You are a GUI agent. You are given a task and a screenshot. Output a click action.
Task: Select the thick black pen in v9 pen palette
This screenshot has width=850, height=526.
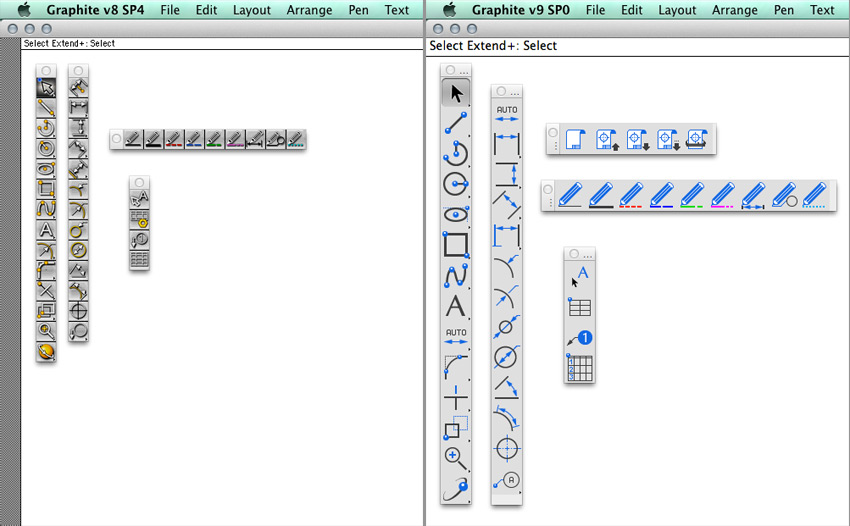click(x=601, y=195)
